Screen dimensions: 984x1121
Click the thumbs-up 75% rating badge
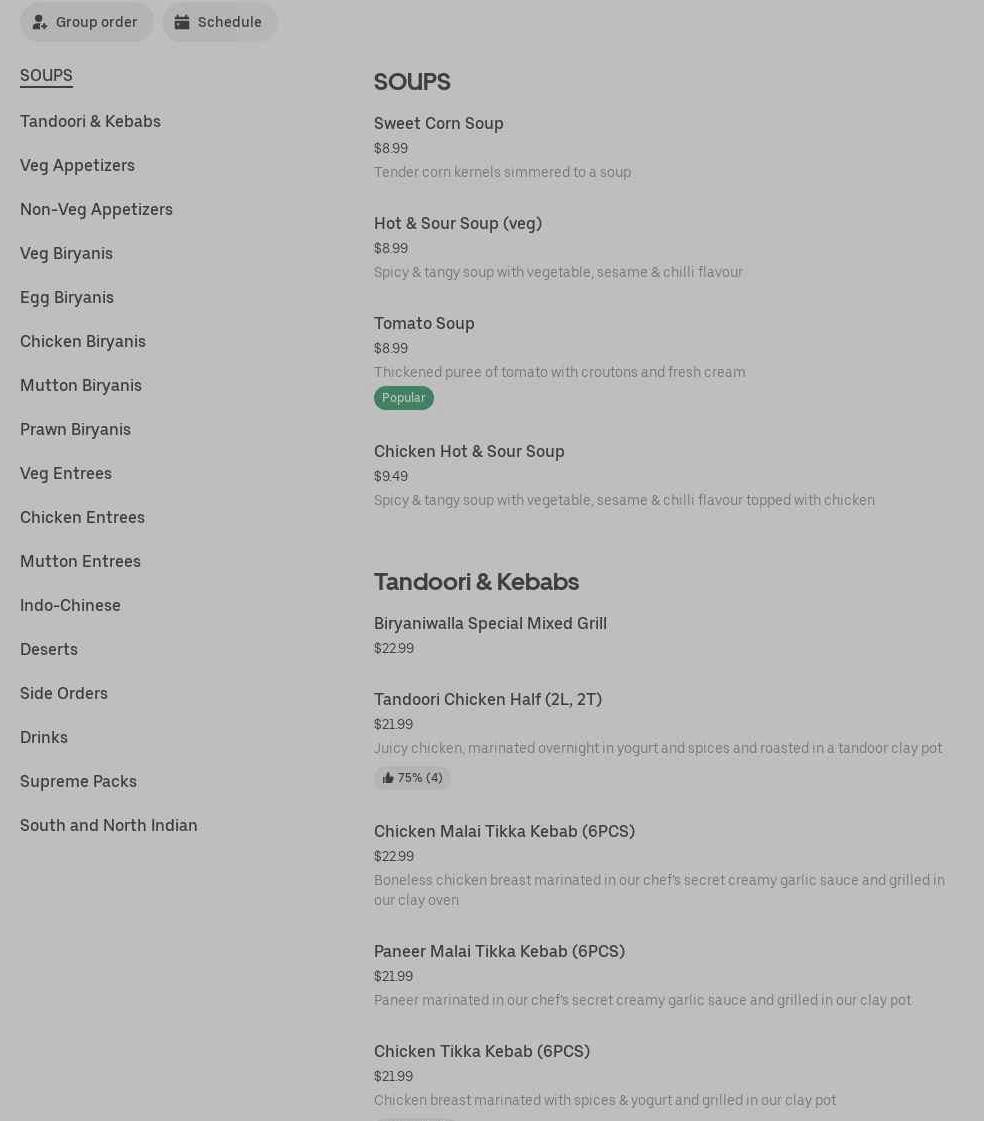(x=412, y=778)
